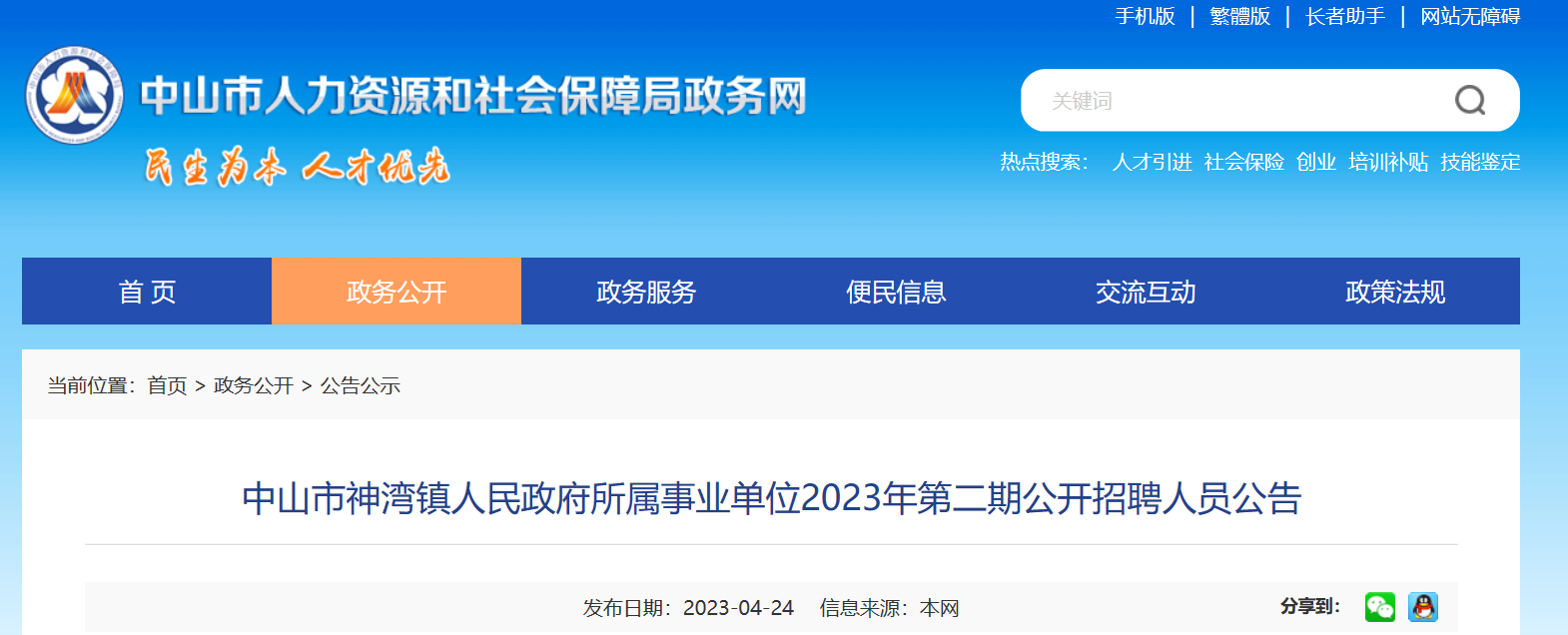Share article to QQ

1423,607
